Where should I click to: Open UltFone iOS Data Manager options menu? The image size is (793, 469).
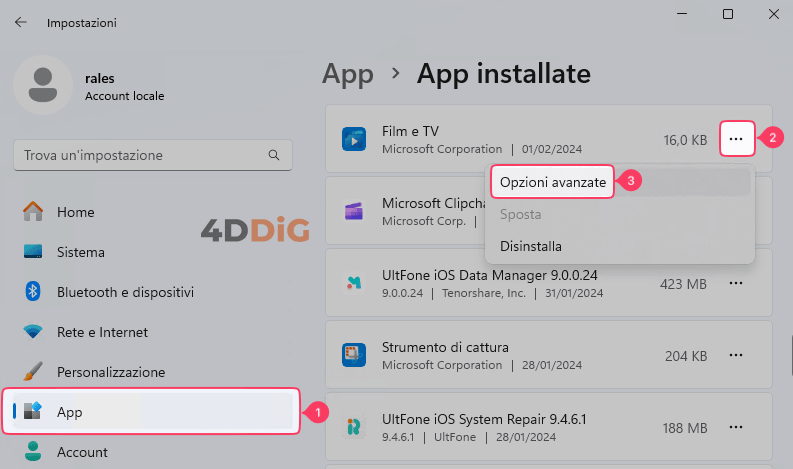pos(736,283)
